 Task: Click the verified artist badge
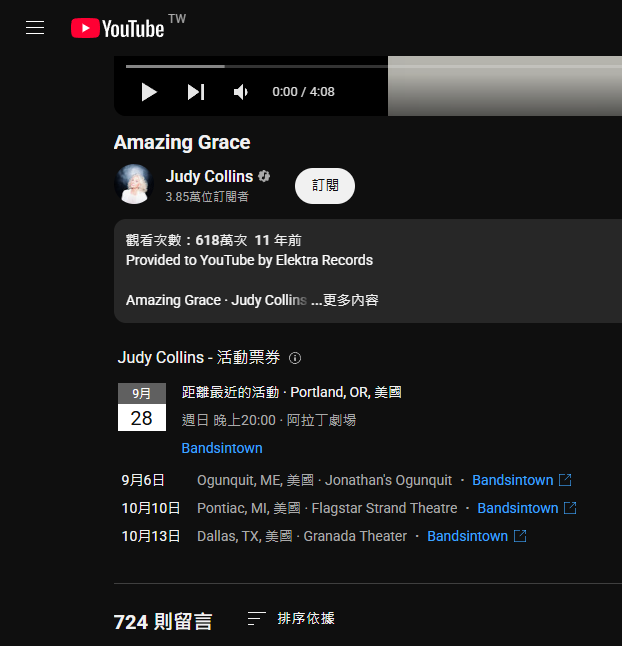point(264,176)
